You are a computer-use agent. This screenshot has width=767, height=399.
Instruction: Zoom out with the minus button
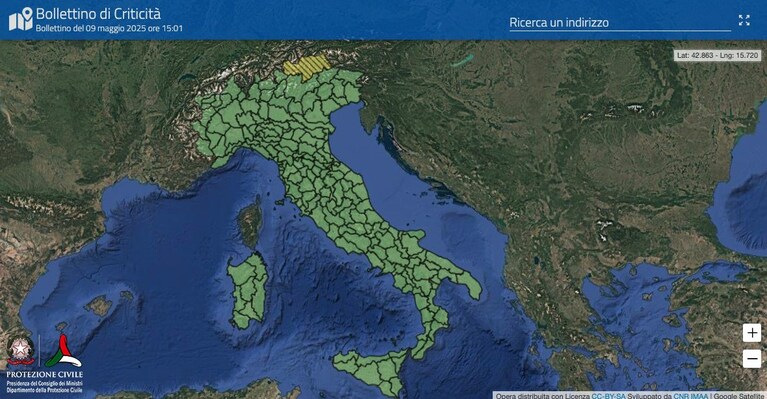pos(752,358)
